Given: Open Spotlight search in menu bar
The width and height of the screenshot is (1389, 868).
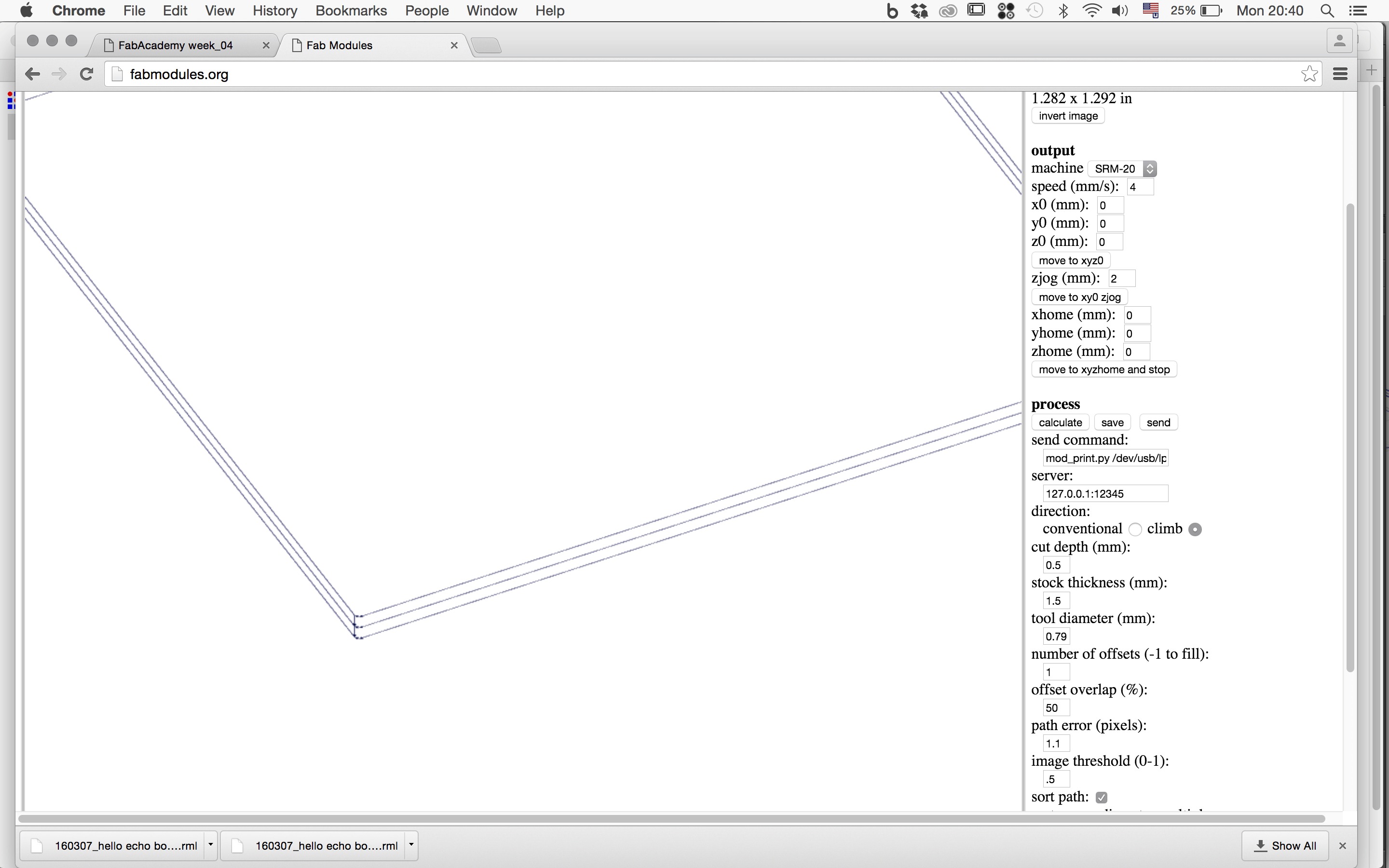Looking at the screenshot, I should [x=1327, y=11].
